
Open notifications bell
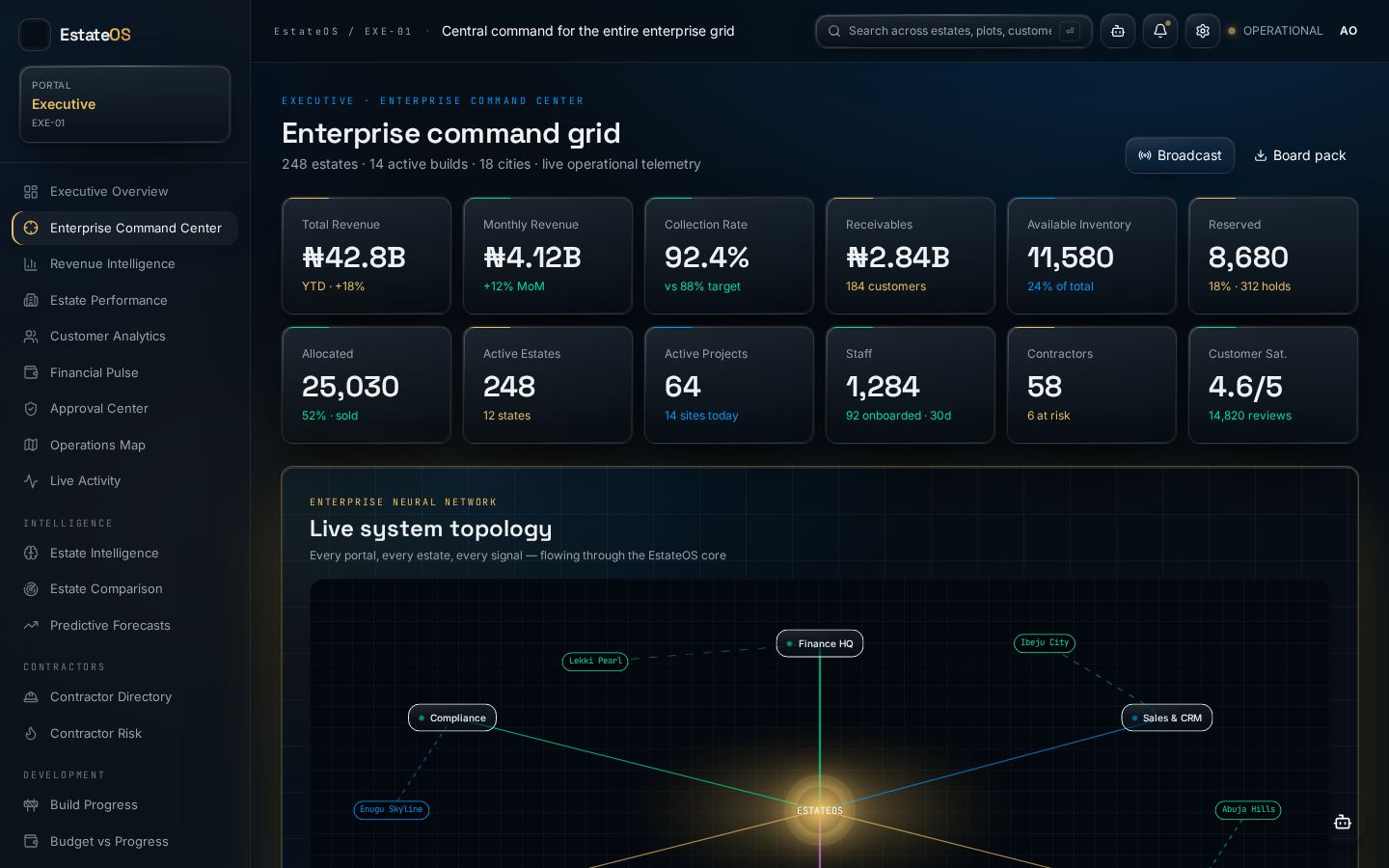coord(1160,31)
